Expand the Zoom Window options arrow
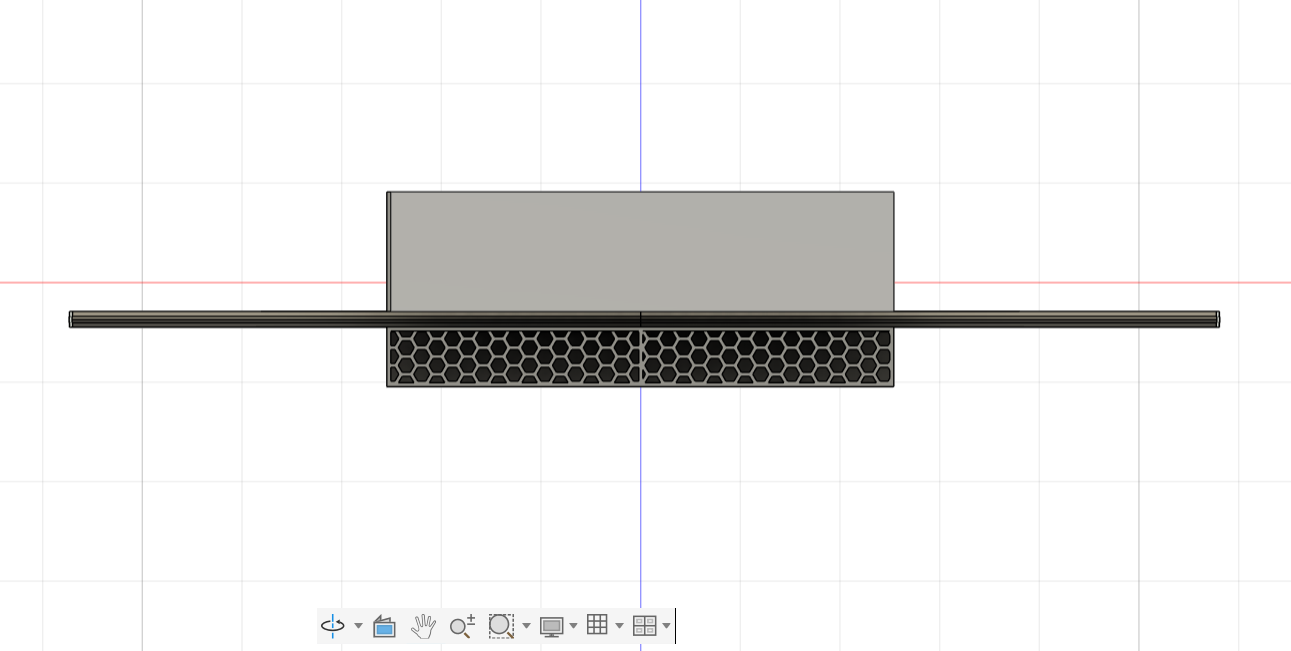1291x651 pixels. pyautogui.click(x=526, y=626)
